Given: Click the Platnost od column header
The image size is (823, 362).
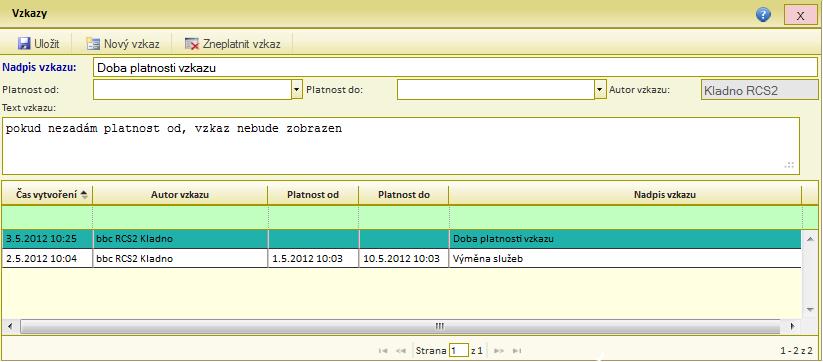Looking at the screenshot, I should point(313,195).
